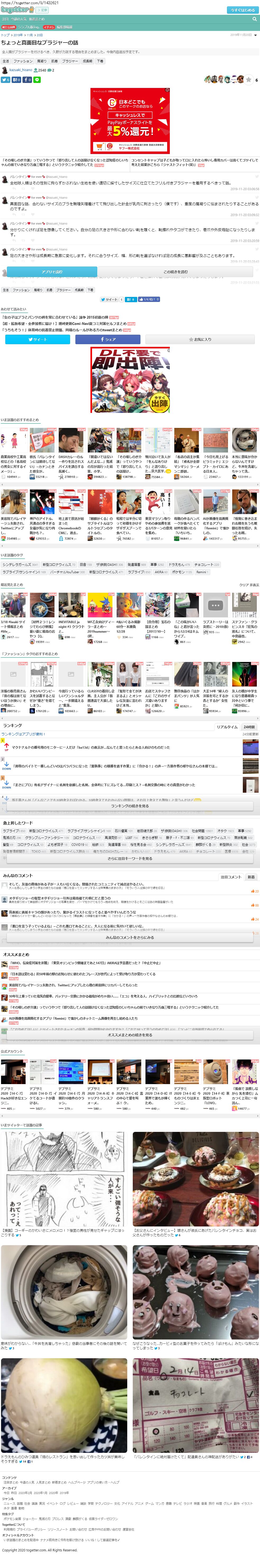Open the washing machine photo thumbnail
This screenshot has height=1568, width=260.
[64, 1292]
